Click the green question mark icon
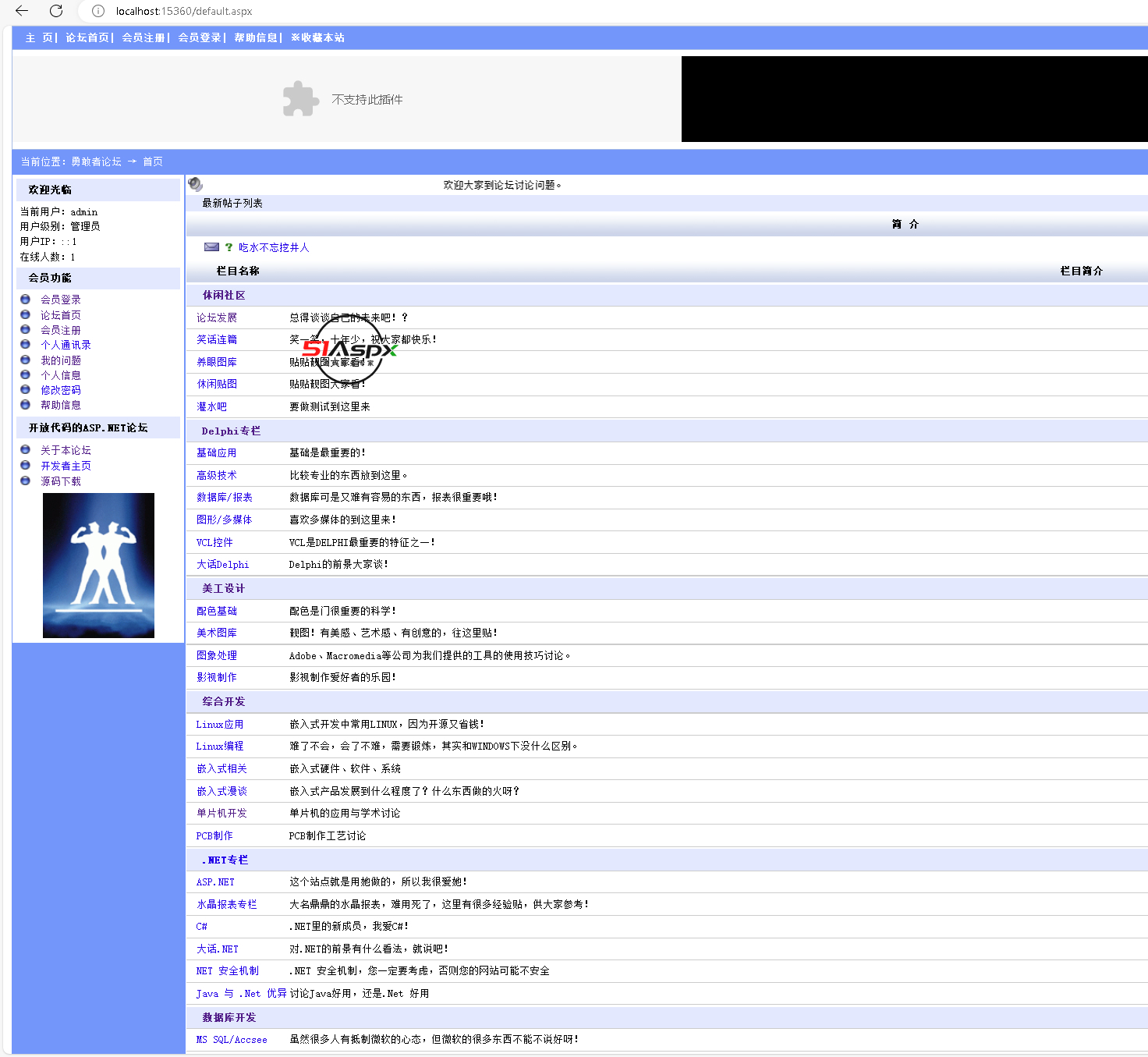This screenshot has height=1057, width=1148. 229,247
